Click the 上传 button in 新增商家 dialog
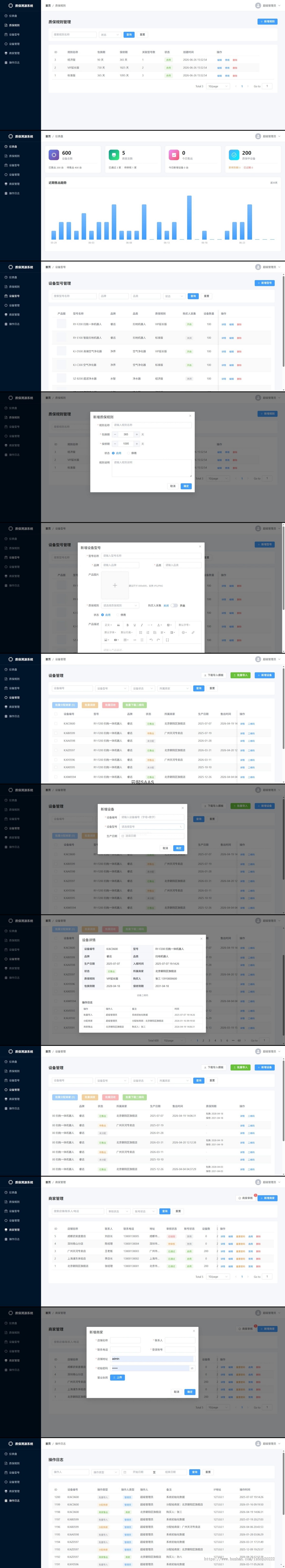285x1568 pixels. tap(118, 1377)
